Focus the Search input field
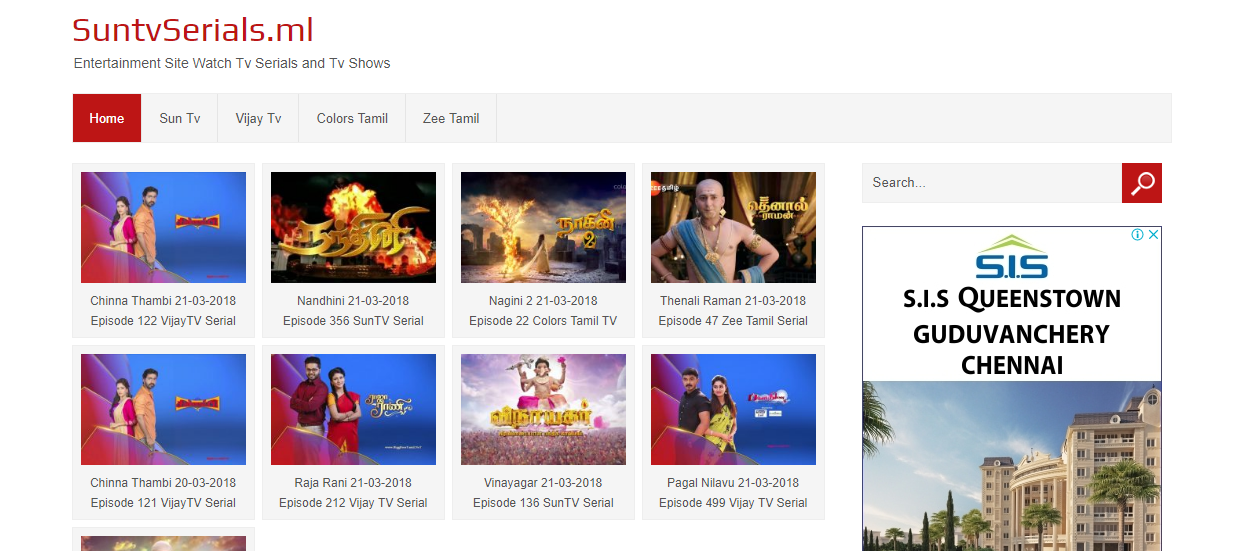This screenshot has height=551, width=1251. click(x=992, y=183)
